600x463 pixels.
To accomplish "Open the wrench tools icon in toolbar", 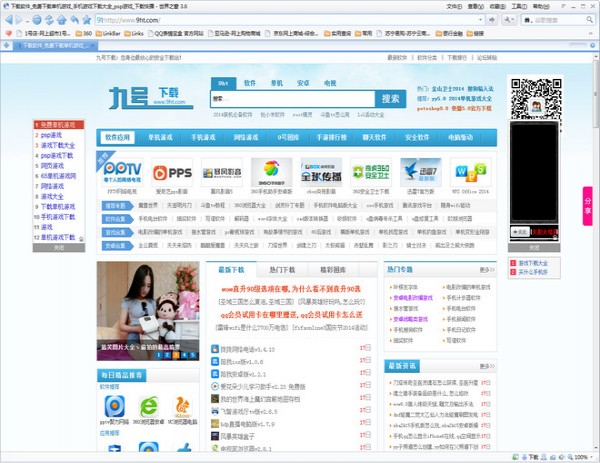I will tap(507, 20).
